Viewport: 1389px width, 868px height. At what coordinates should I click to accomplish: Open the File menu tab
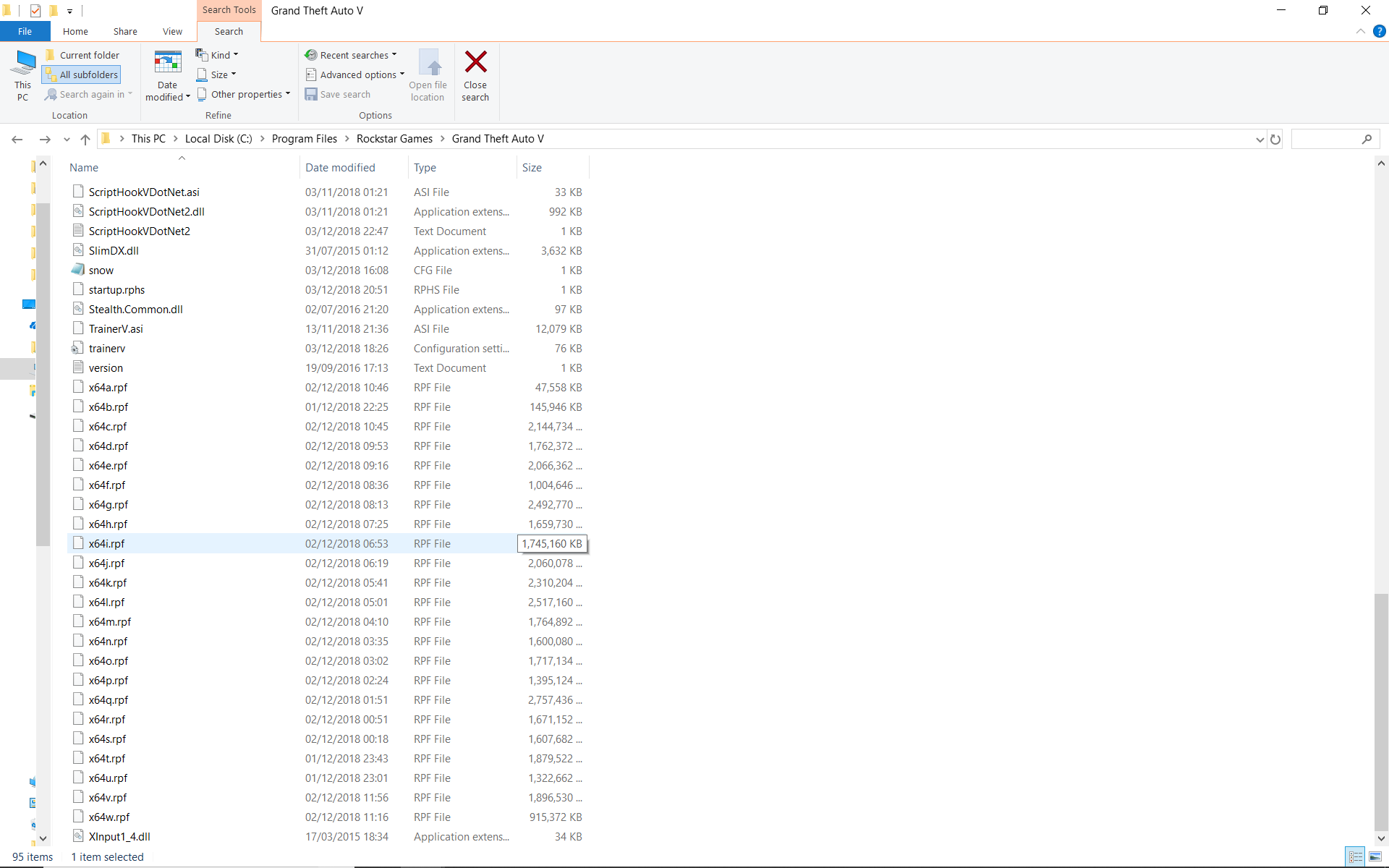coord(25,31)
